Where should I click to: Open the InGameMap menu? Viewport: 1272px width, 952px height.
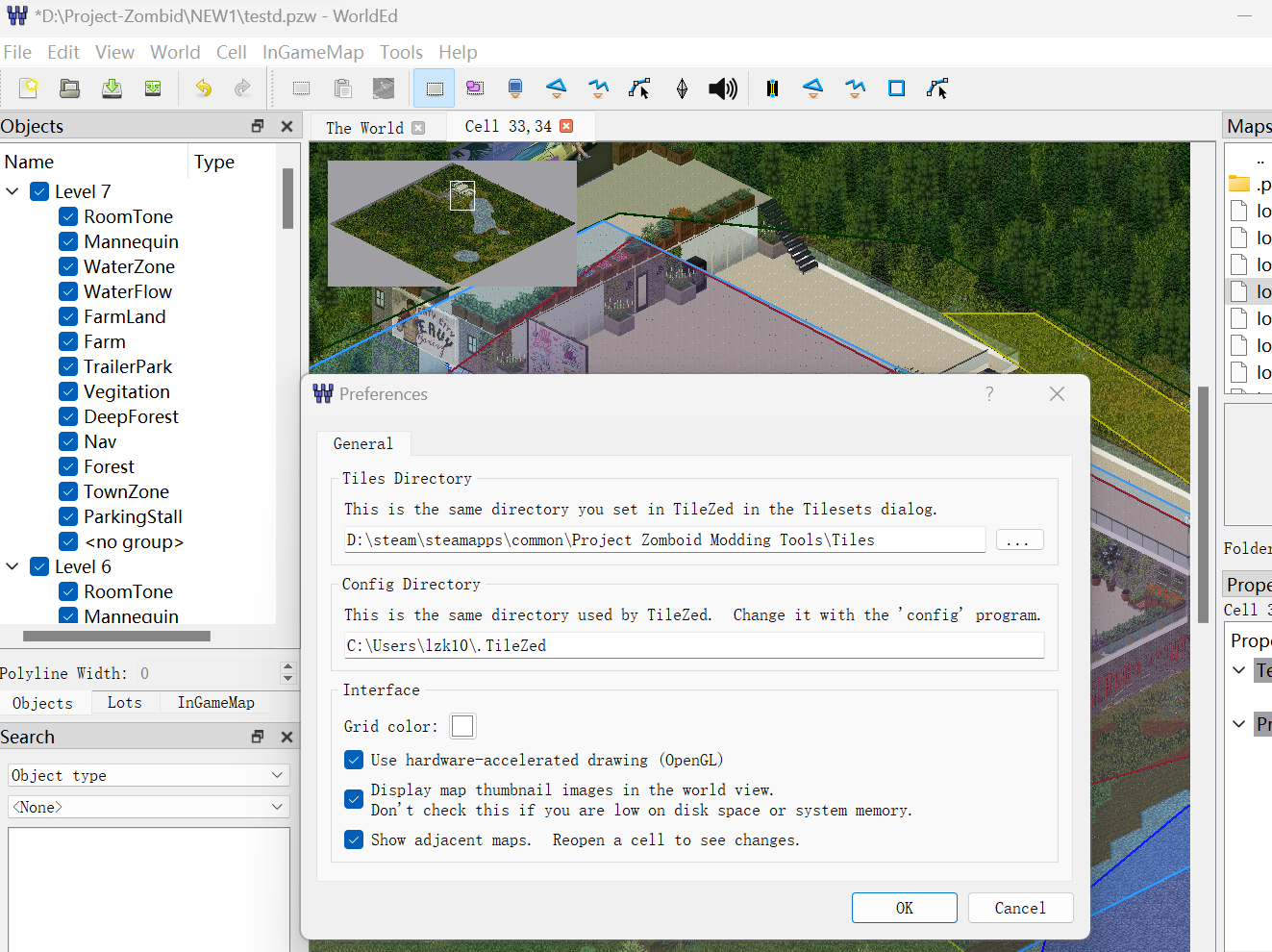click(x=312, y=52)
